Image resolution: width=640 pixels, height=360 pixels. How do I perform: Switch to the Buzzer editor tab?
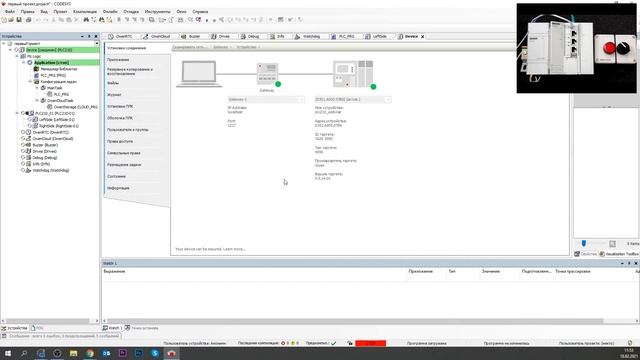click(x=191, y=36)
